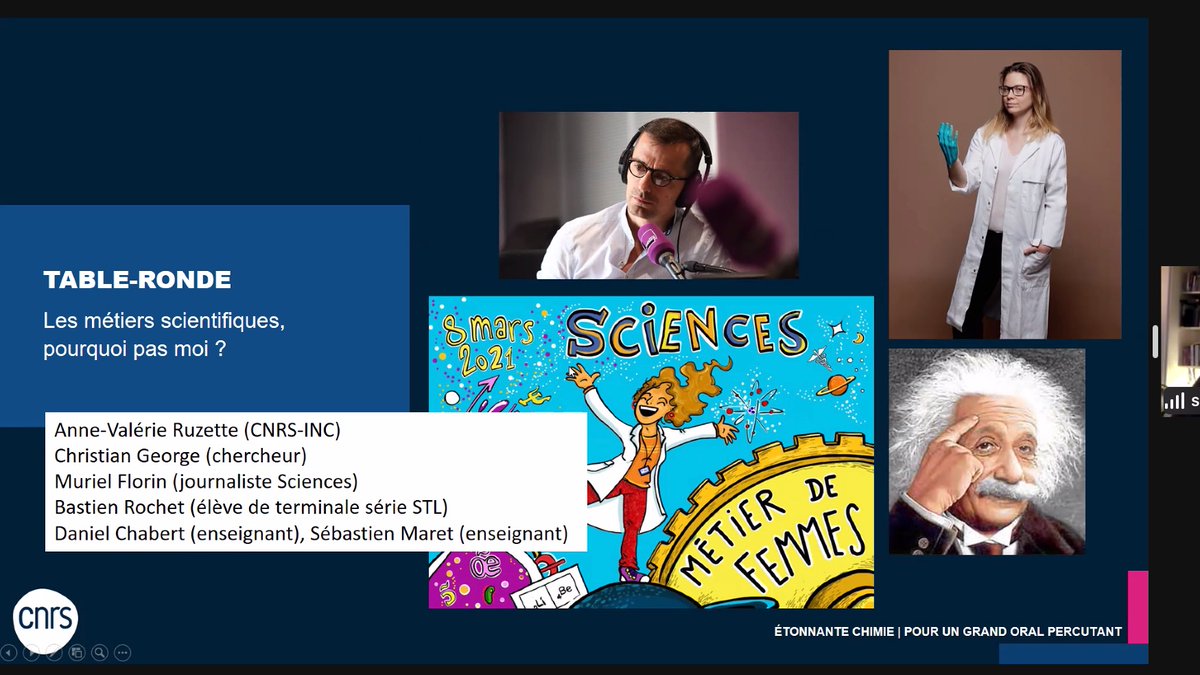Viewport: 1200px width, 675px height.
Task: Click the Einstein portrait image
Action: pos(987,452)
